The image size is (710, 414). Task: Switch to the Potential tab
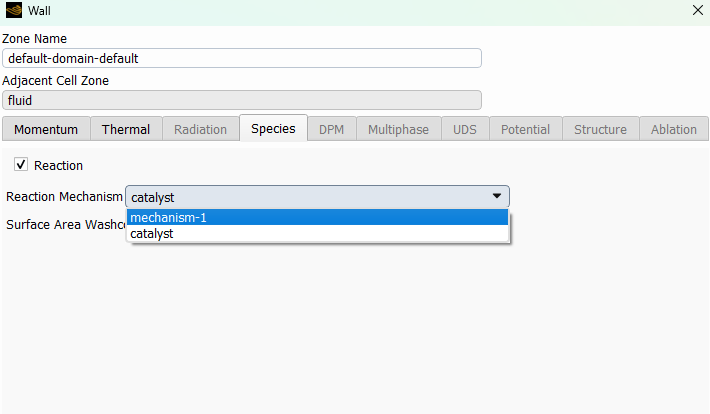point(525,129)
